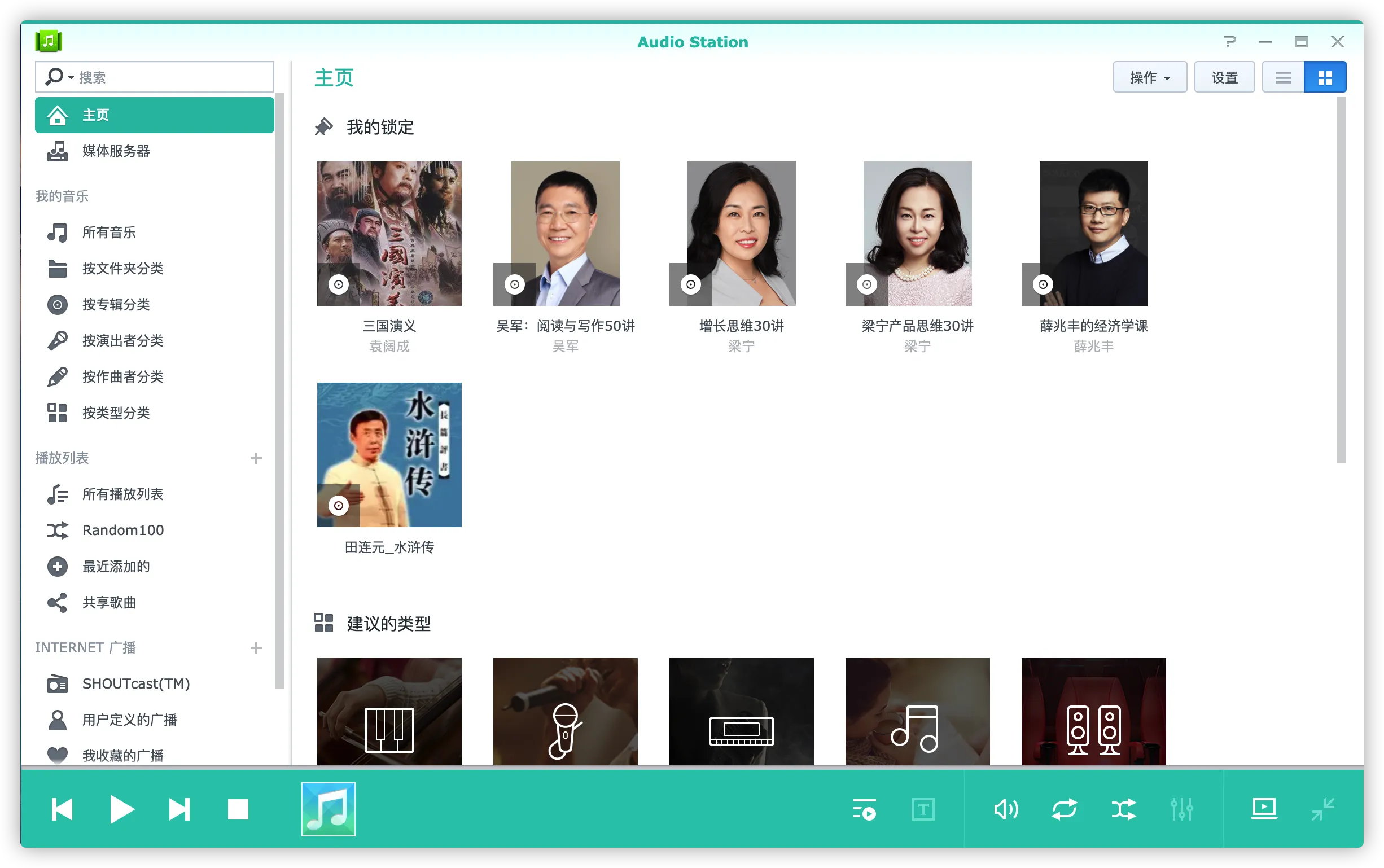Toggle shuffle mode in player bar
Image resolution: width=1384 pixels, height=868 pixels.
click(1123, 809)
